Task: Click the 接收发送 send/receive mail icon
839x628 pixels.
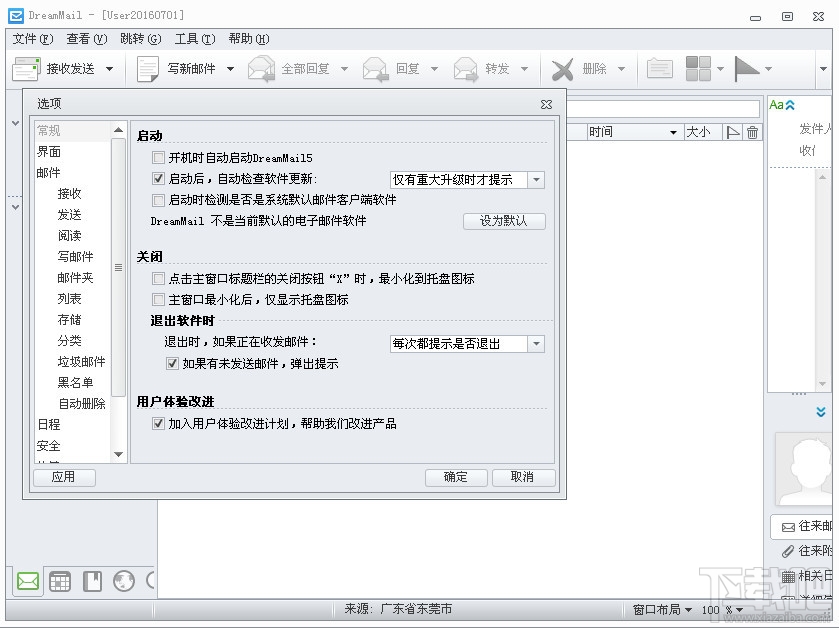Action: tap(27, 68)
